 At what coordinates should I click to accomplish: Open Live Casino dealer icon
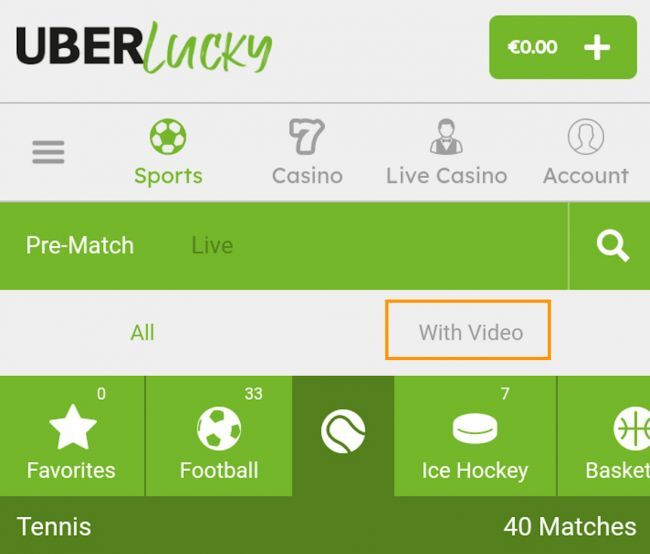coord(446,137)
